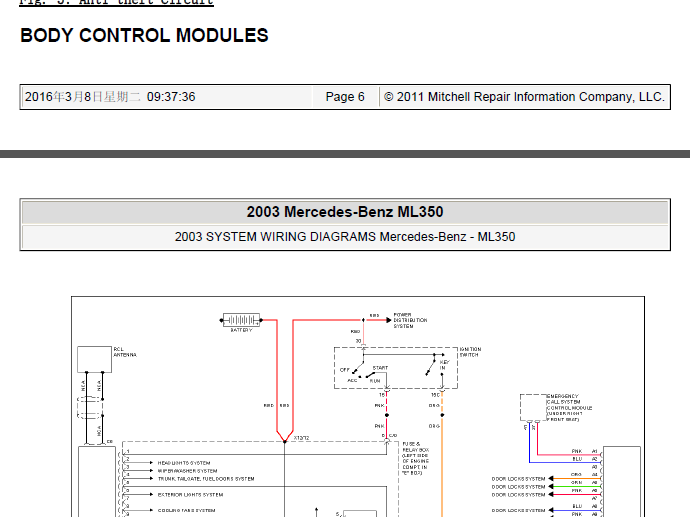Click the X13/12 junction label

coord(301,438)
